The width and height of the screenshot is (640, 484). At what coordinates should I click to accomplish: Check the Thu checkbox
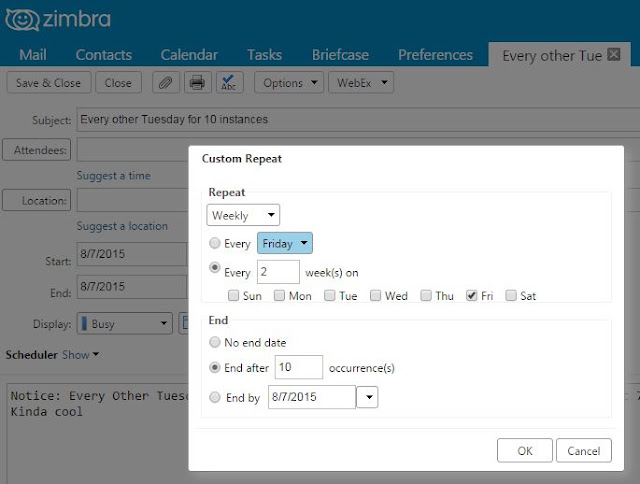[426, 295]
